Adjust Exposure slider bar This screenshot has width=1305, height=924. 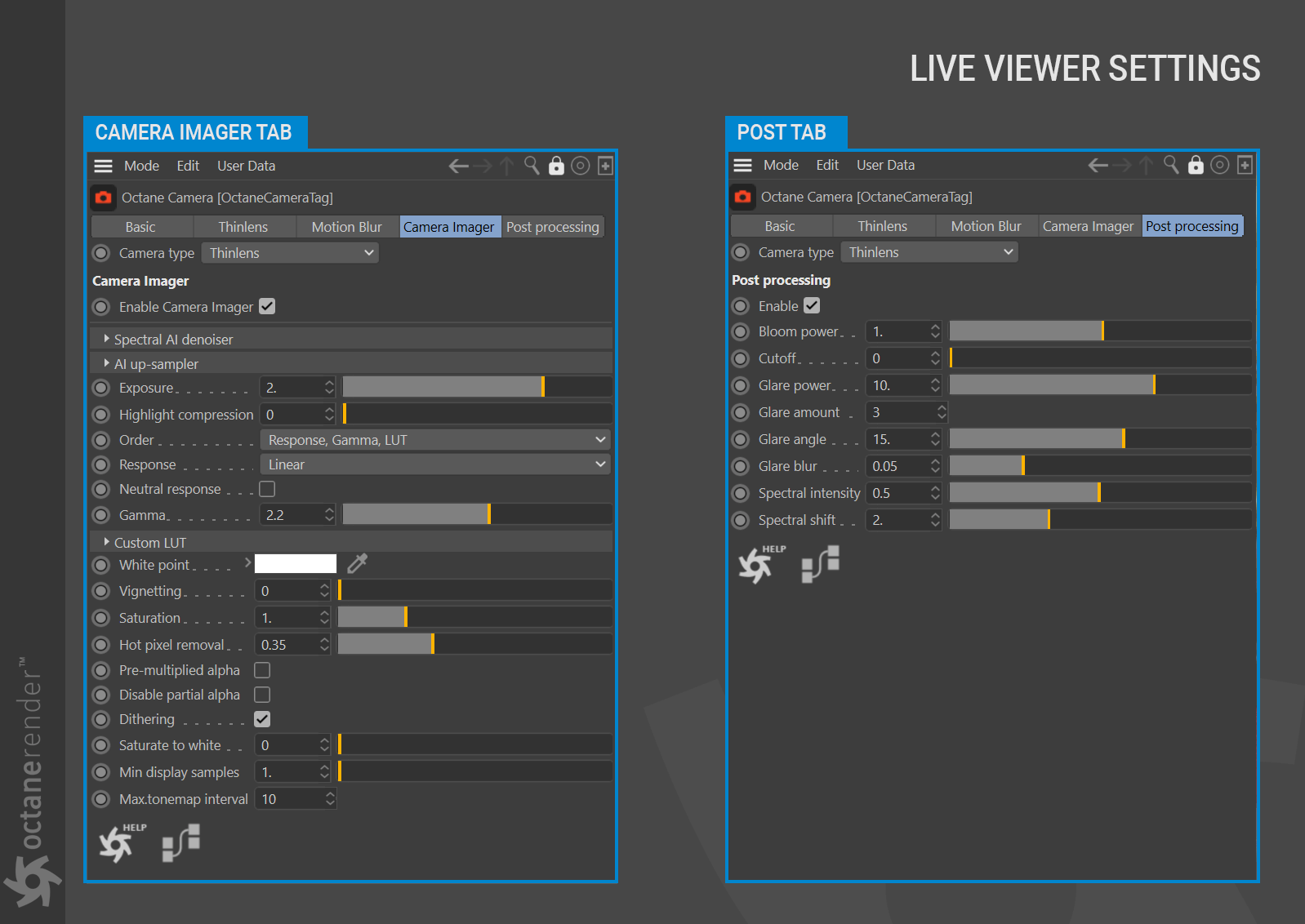click(x=477, y=387)
